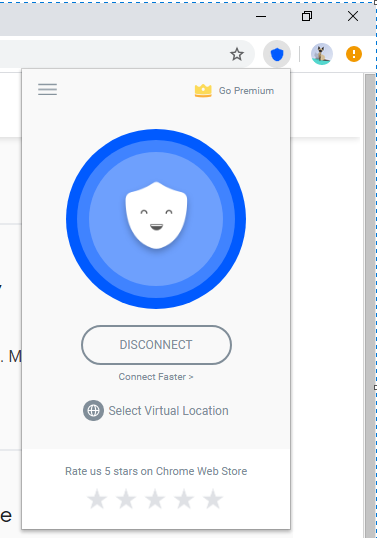377x538 pixels.
Task: Open the hamburger menu in VPN popup
Action: (x=47, y=90)
